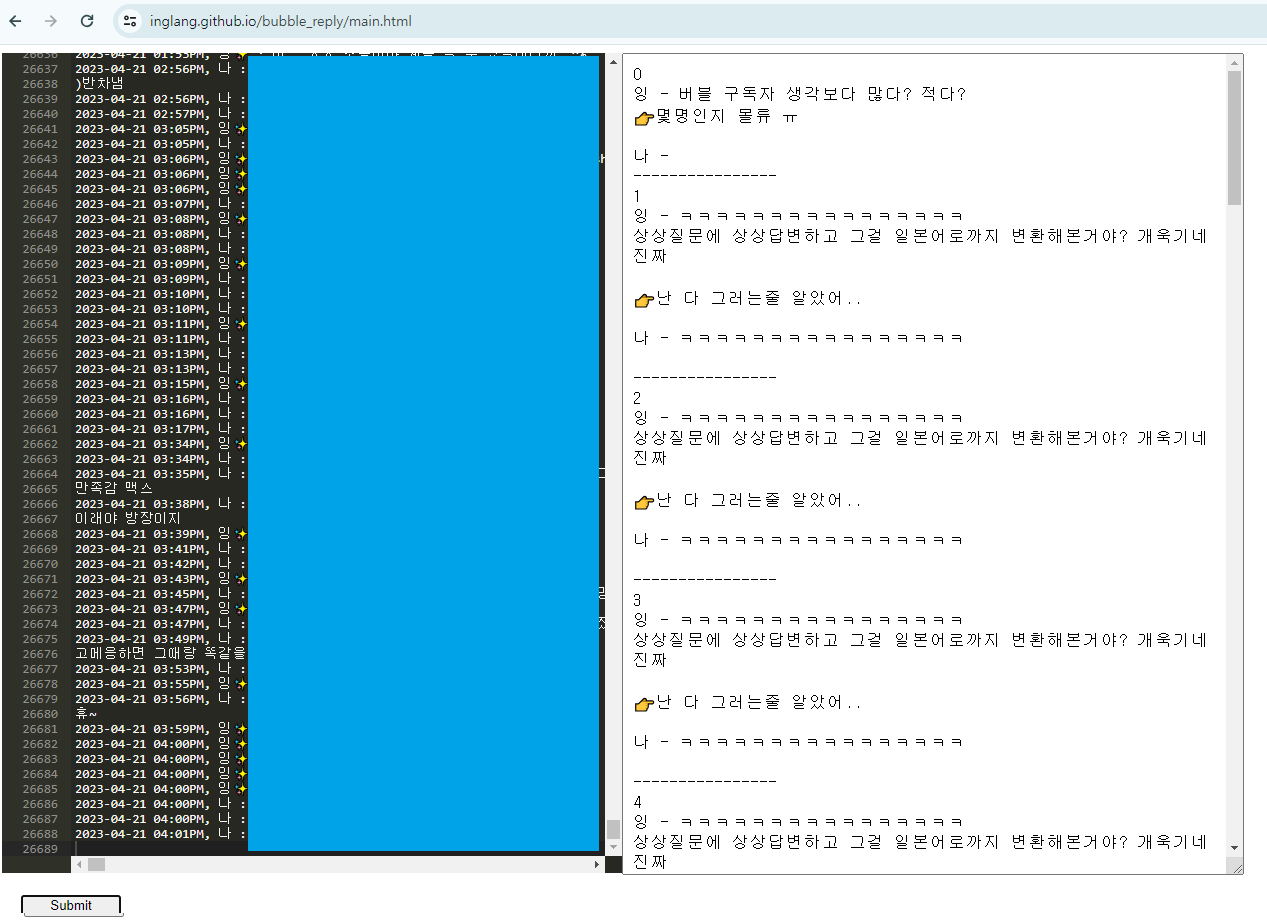Click the result textarea scrollbar down arrow
1267x924 pixels.
click(x=1234, y=847)
